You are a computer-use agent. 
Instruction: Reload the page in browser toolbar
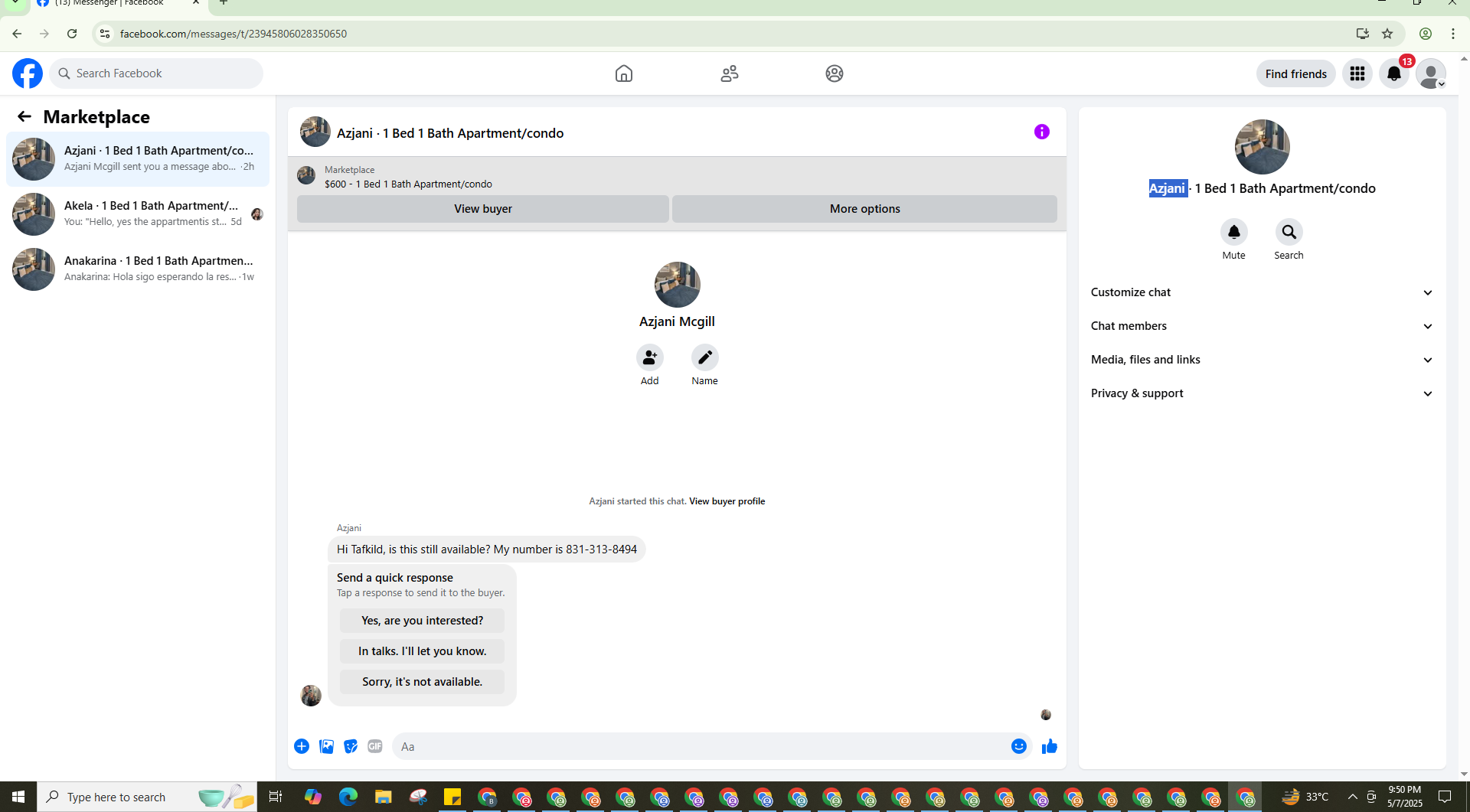(x=72, y=34)
